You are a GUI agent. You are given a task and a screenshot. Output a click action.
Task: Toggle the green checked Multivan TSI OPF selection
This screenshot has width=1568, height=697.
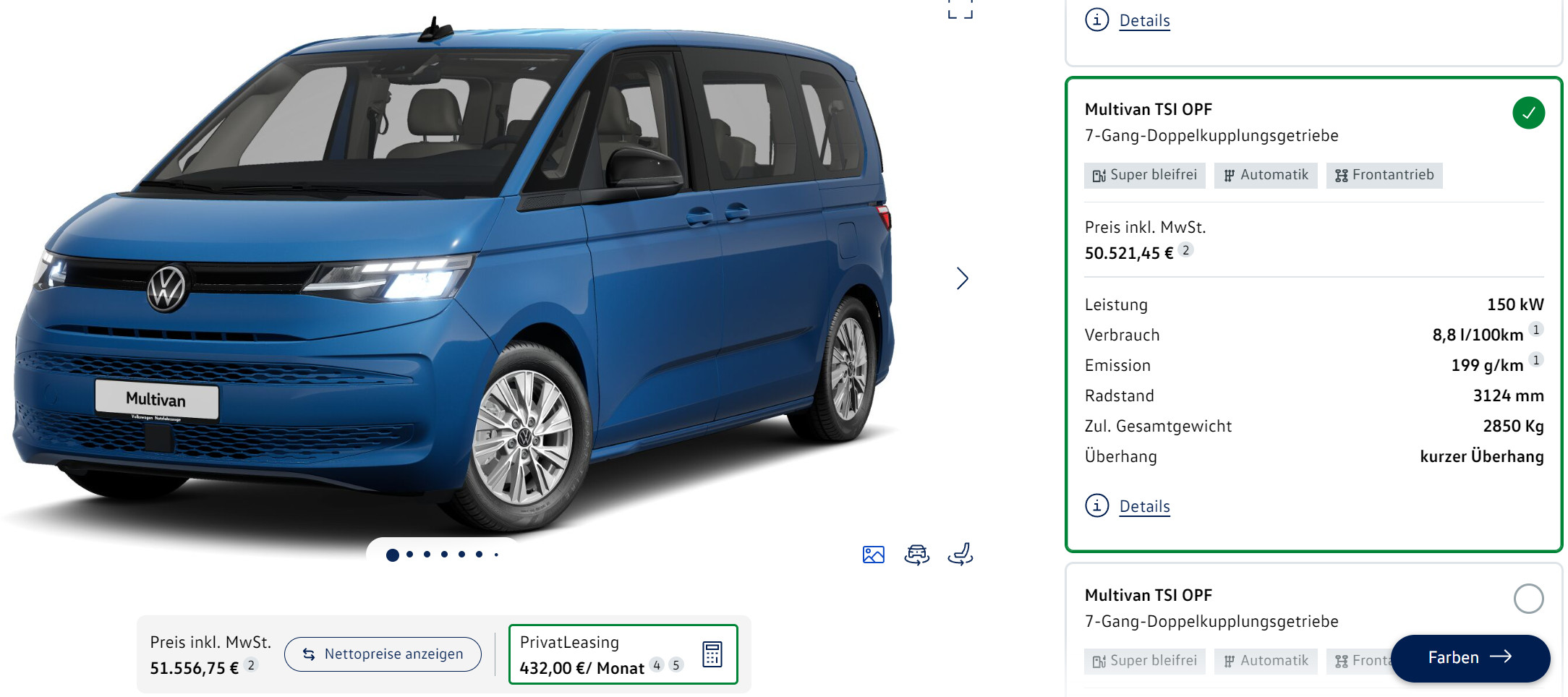1529,113
